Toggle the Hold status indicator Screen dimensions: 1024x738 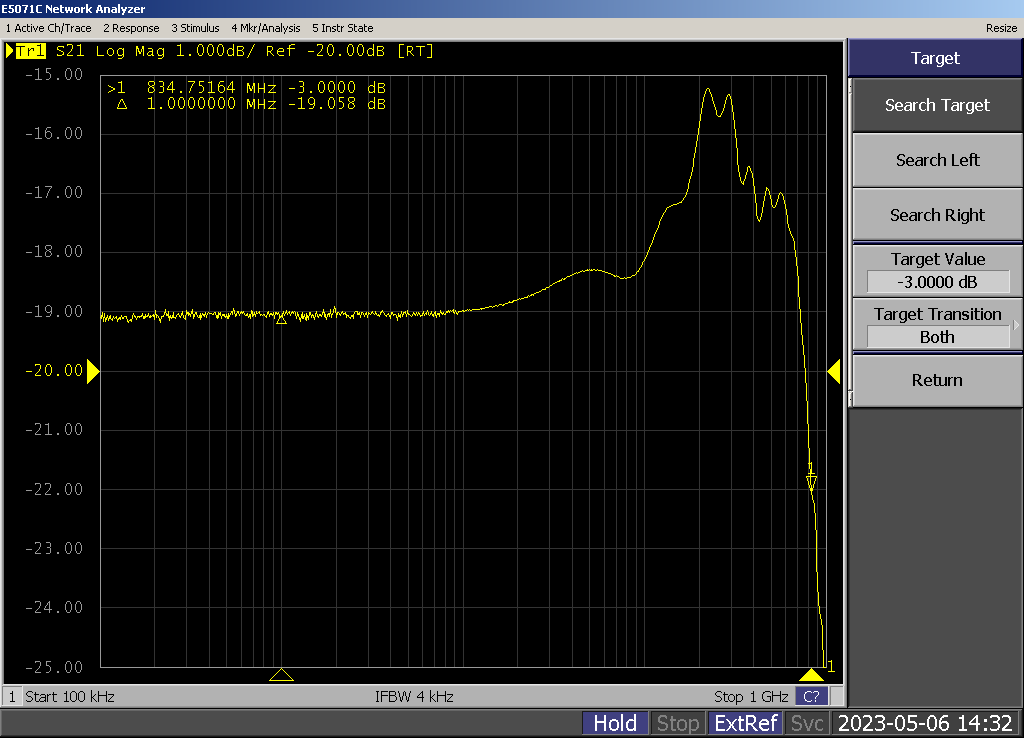pyautogui.click(x=615, y=723)
